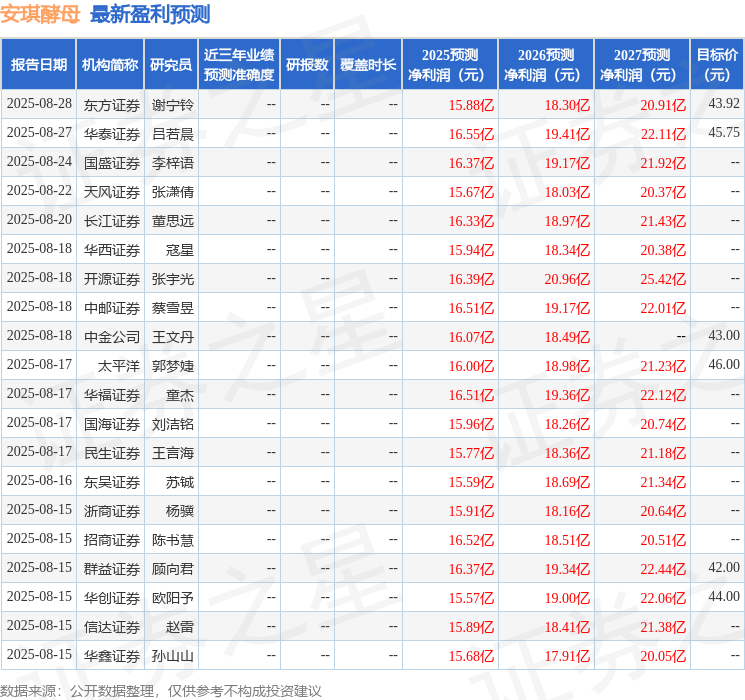Click the 25.42亿 forecast value
Screen dimensions: 745x700
coord(663,279)
